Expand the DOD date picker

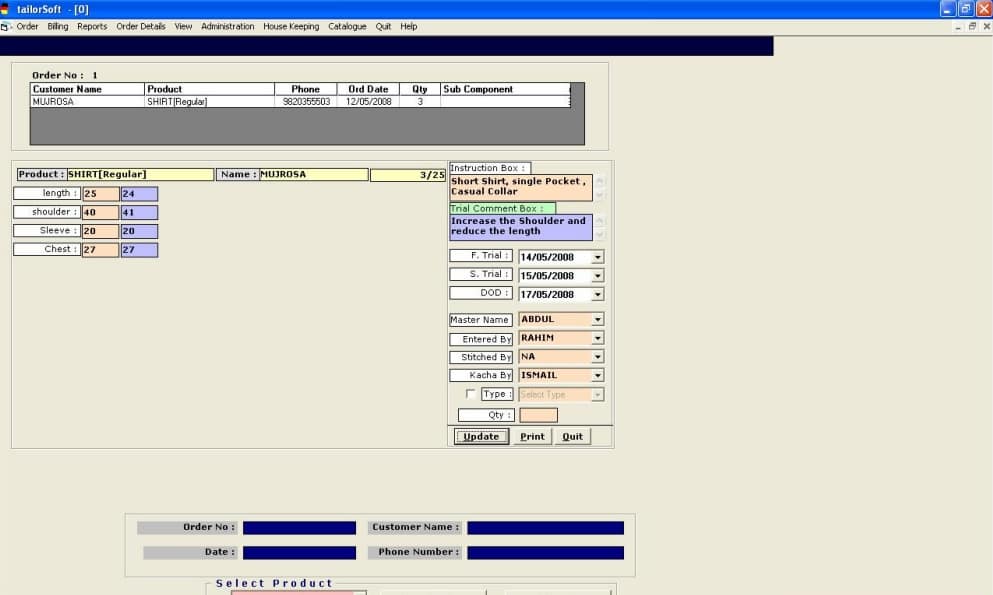(597, 295)
